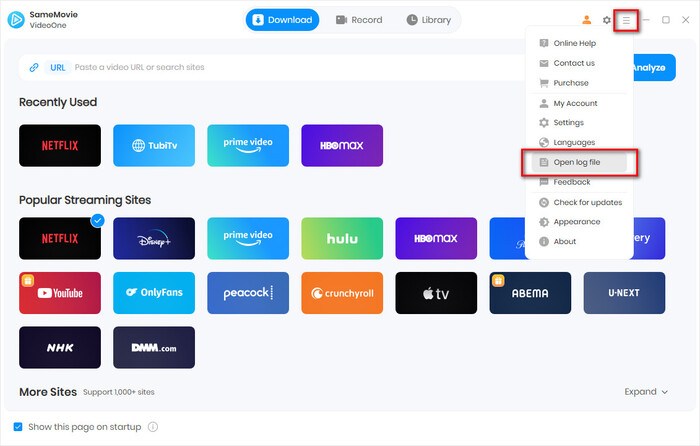Click the gift badge on YouTube tile
The image size is (700, 446).
tap(28, 281)
